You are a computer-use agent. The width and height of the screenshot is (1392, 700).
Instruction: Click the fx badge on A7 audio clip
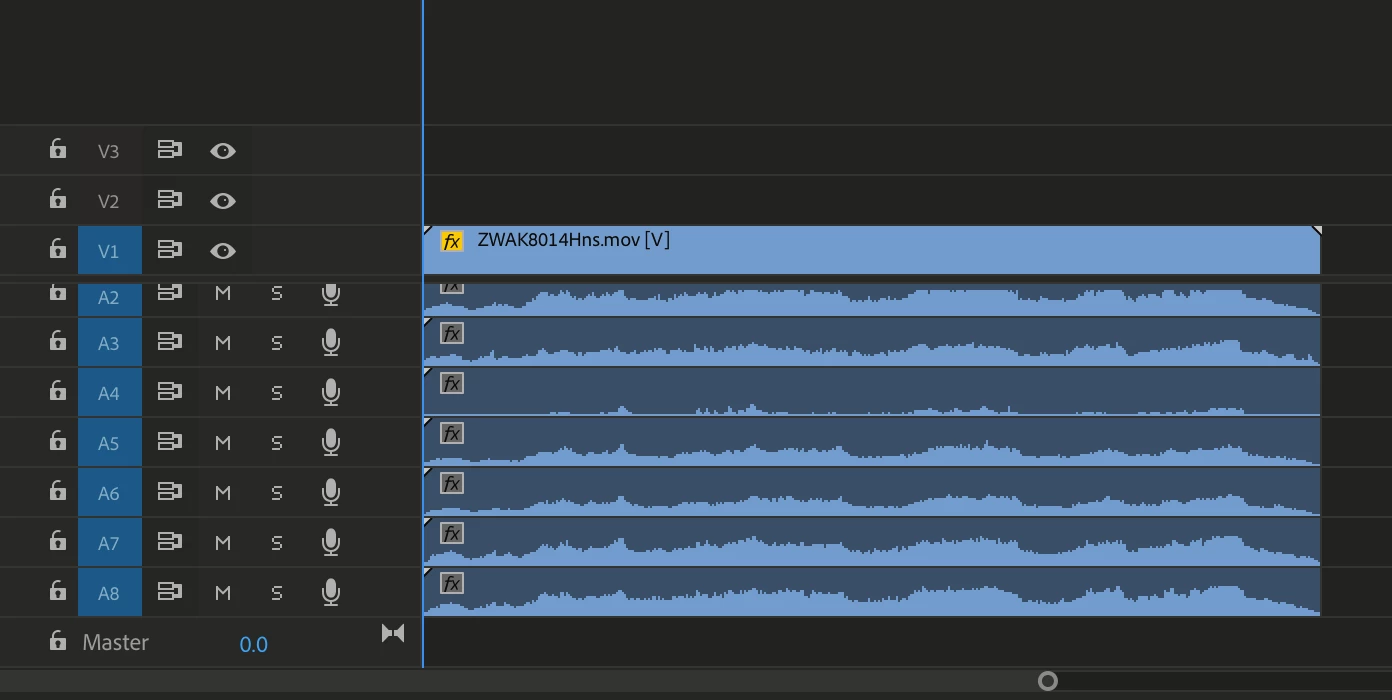(x=452, y=533)
